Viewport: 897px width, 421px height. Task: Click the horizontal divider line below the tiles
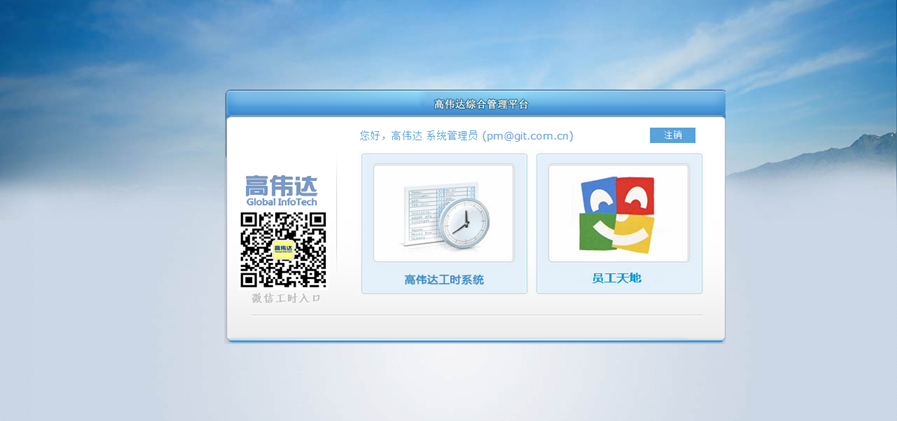click(531, 315)
